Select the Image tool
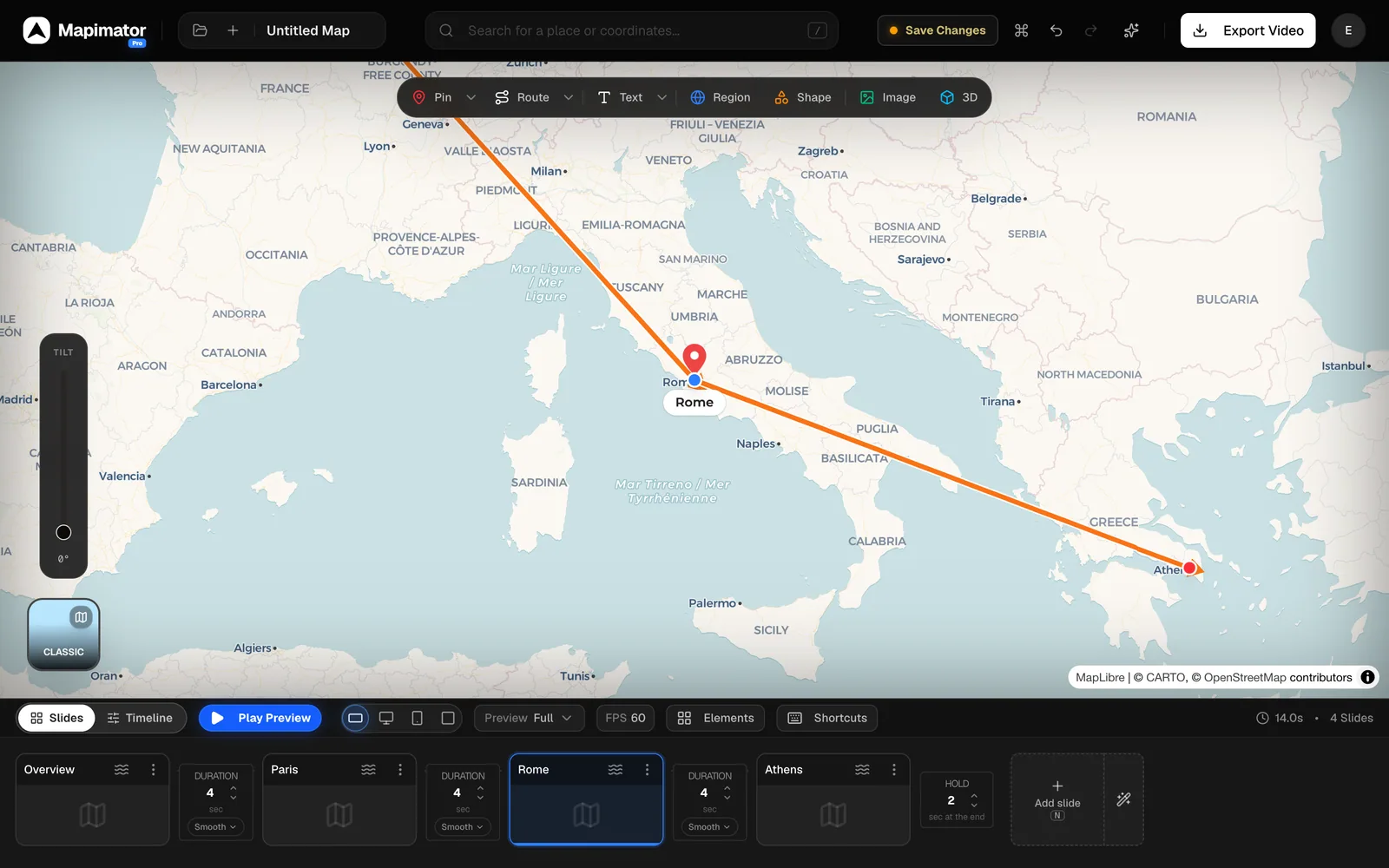This screenshot has width=1389, height=868. pyautogui.click(x=888, y=97)
